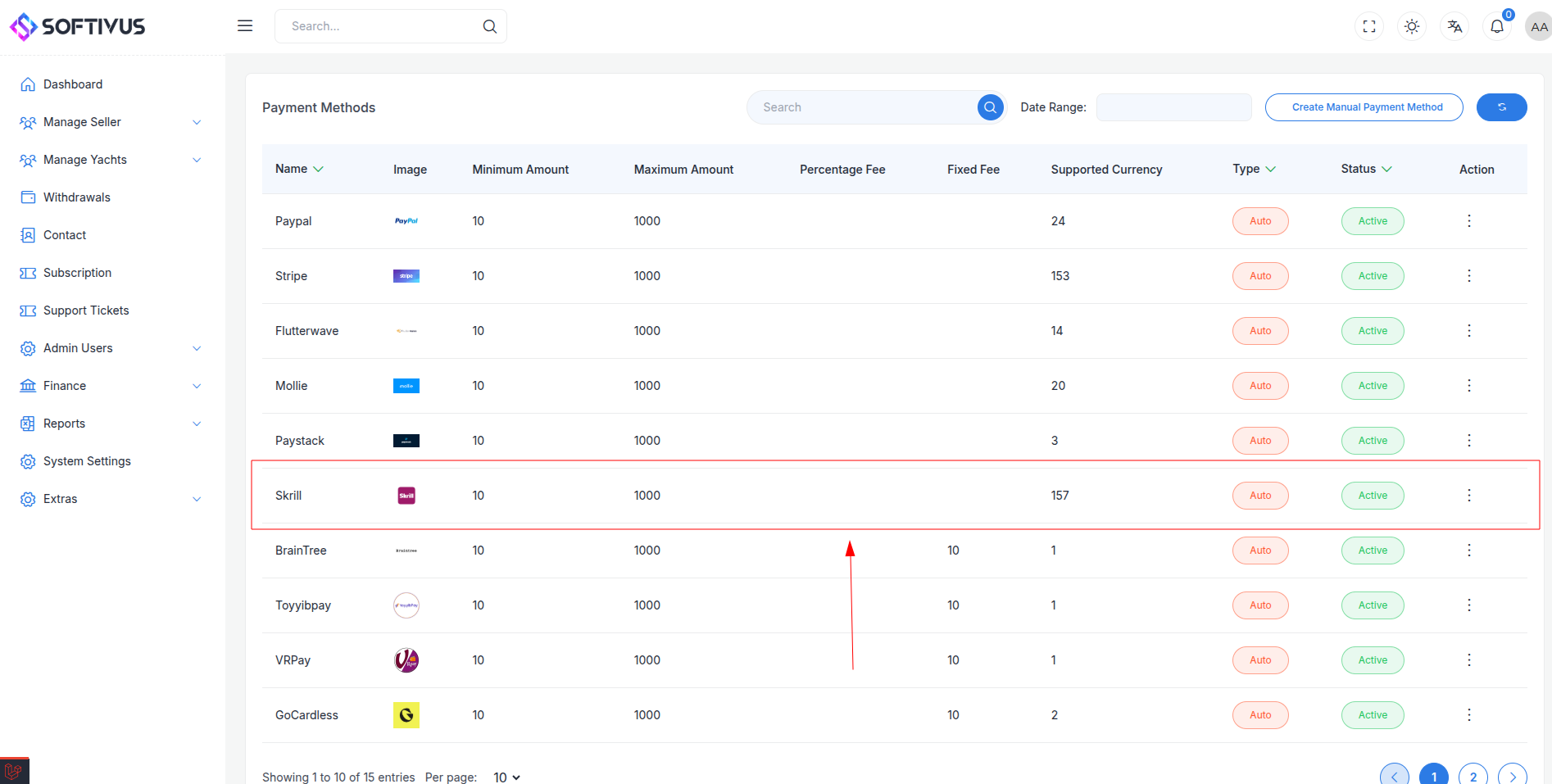The height and width of the screenshot is (784, 1552).
Task: Open the Per page entries dropdown
Action: [506, 777]
